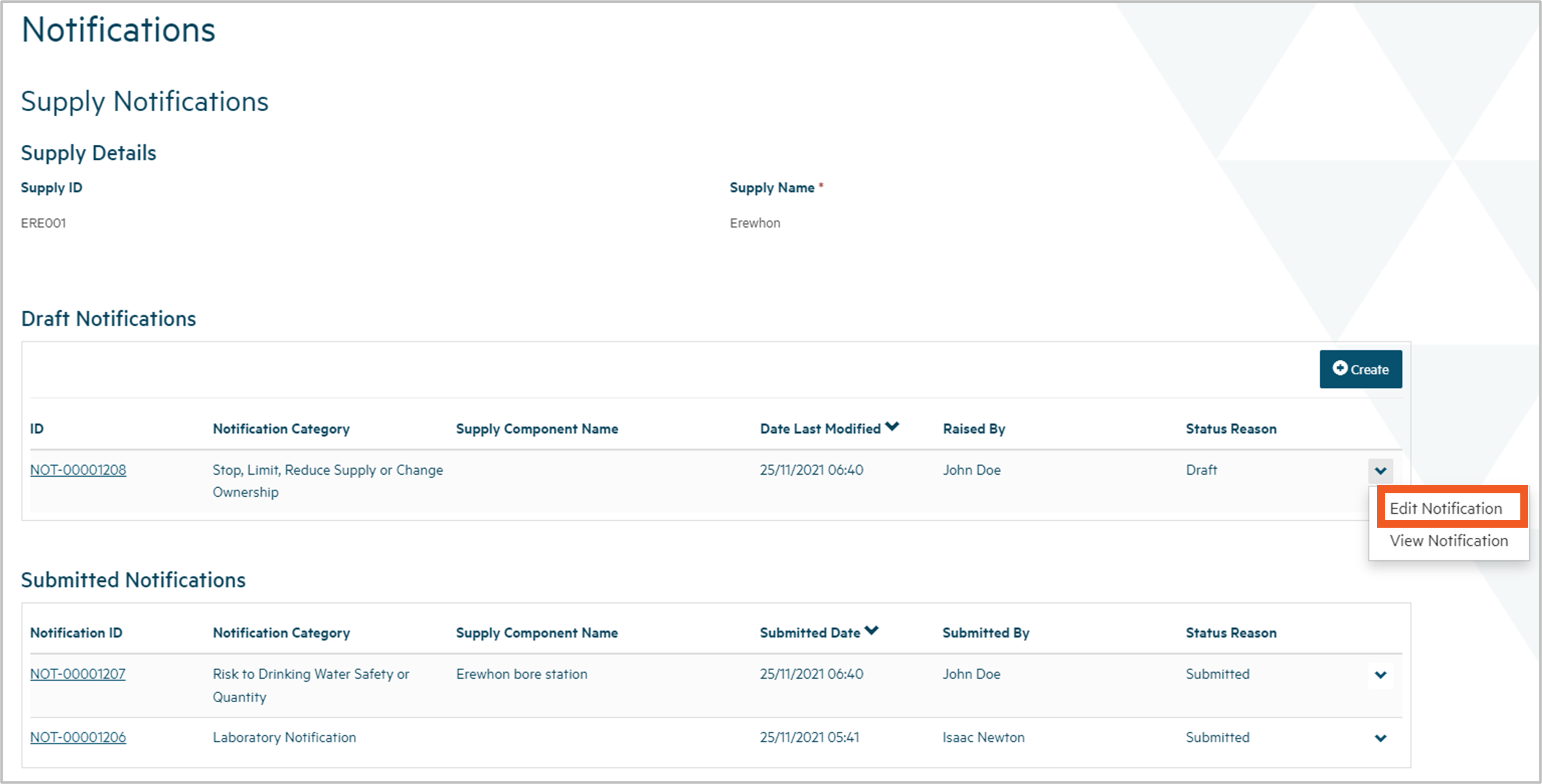The image size is (1542, 784).
Task: Click Submitted Date sort arrow icon
Action: (x=871, y=630)
